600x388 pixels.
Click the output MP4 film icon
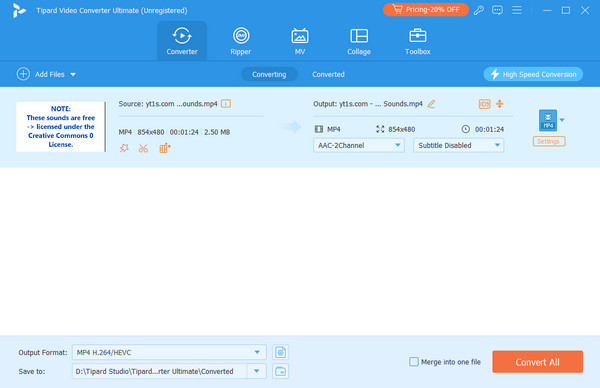318,129
